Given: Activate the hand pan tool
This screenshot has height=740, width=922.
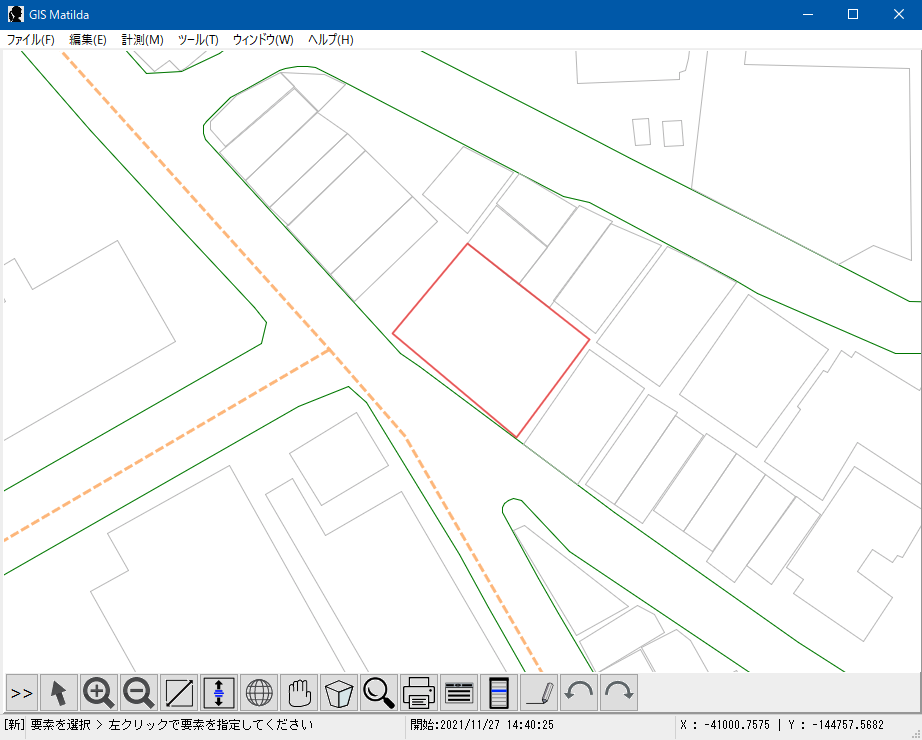Looking at the screenshot, I should [x=299, y=692].
